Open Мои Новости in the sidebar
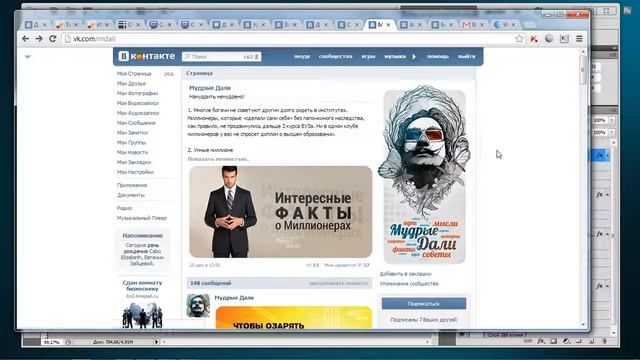This screenshot has width=640, height=360. click(x=132, y=152)
